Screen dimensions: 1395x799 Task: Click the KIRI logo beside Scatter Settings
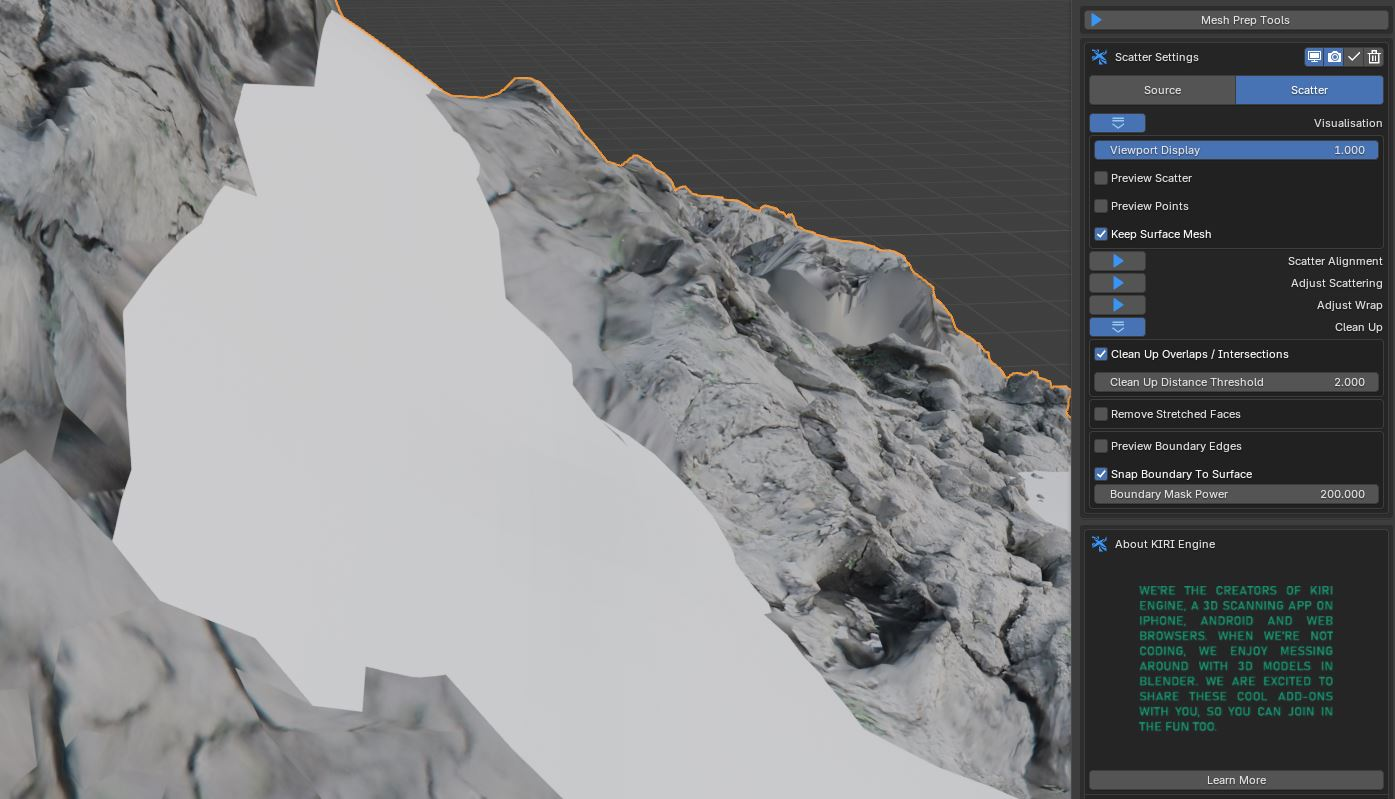coord(1099,57)
